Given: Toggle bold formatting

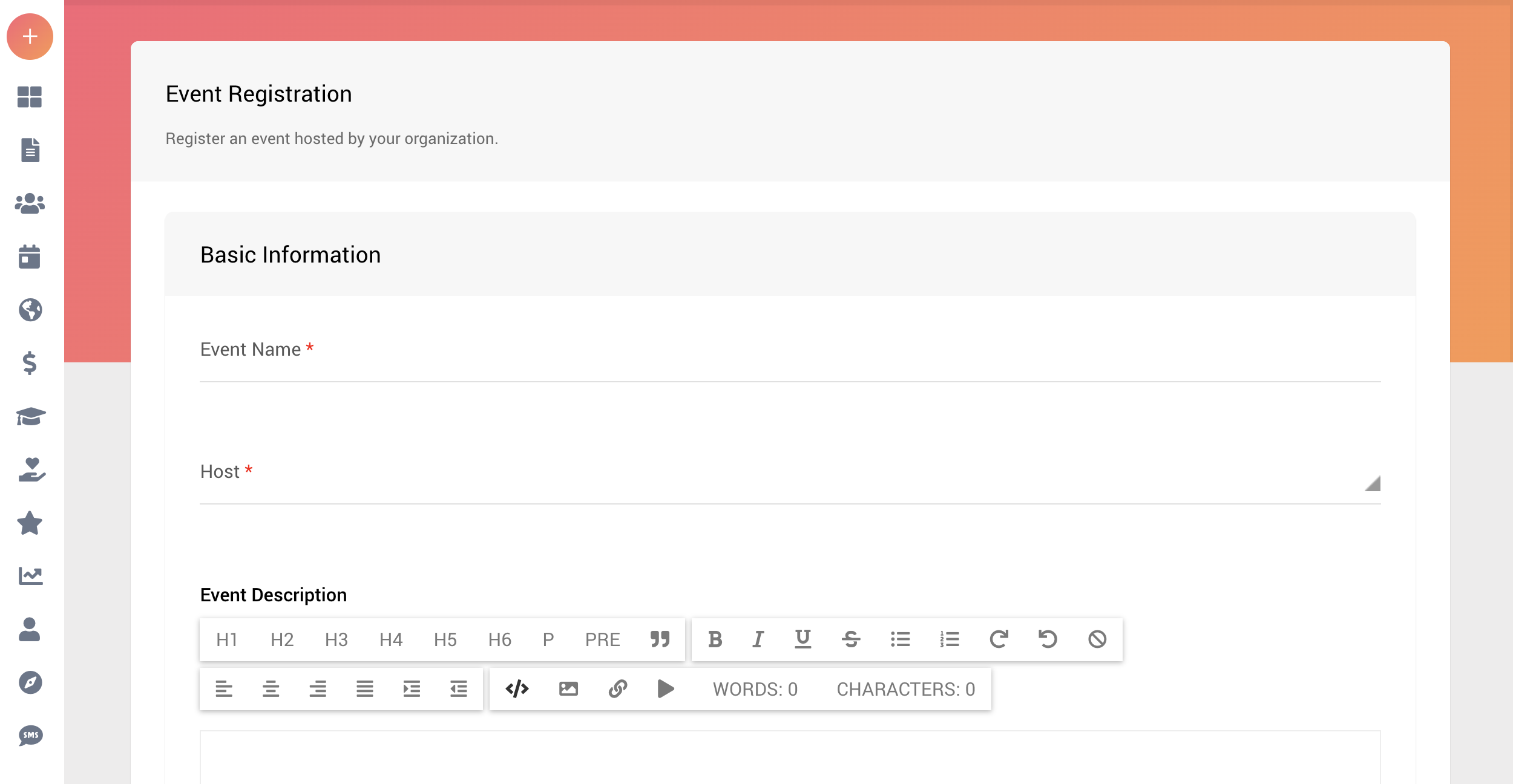Looking at the screenshot, I should point(715,639).
